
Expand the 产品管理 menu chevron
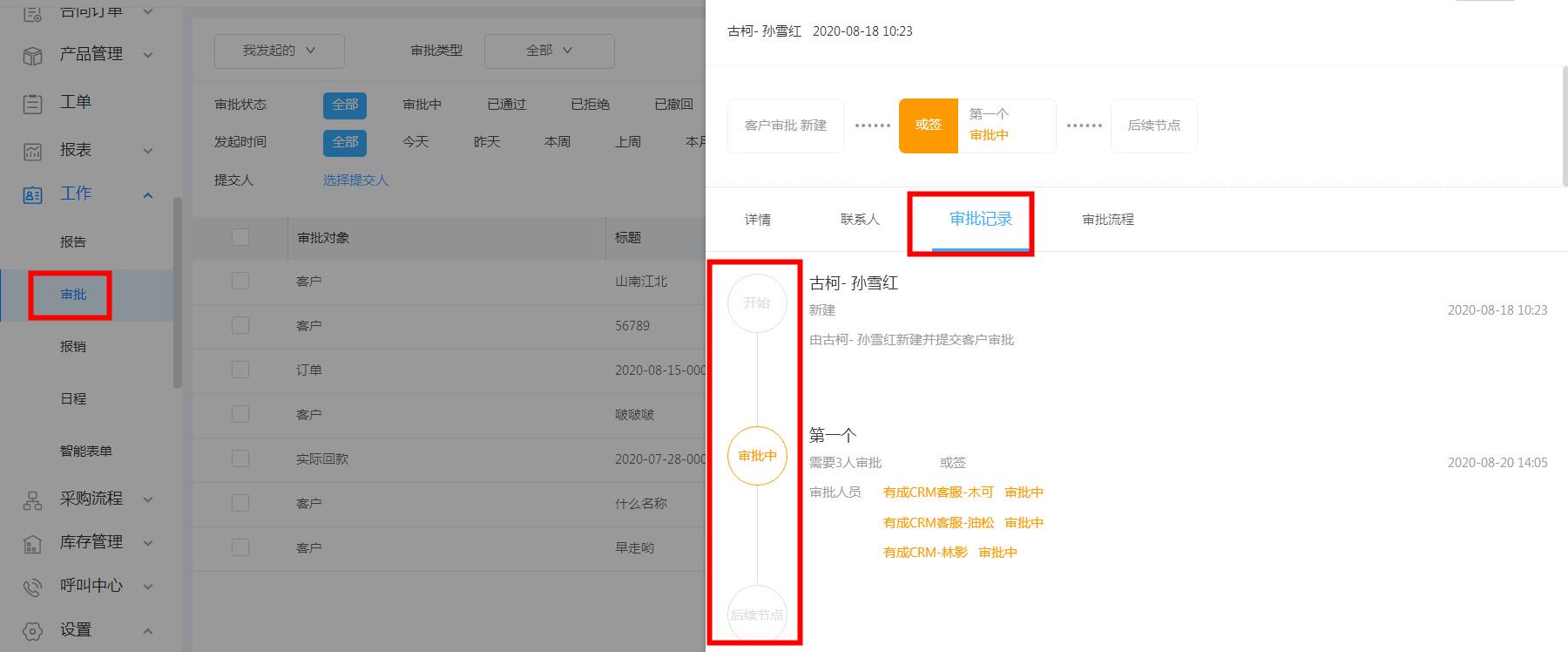[148, 55]
